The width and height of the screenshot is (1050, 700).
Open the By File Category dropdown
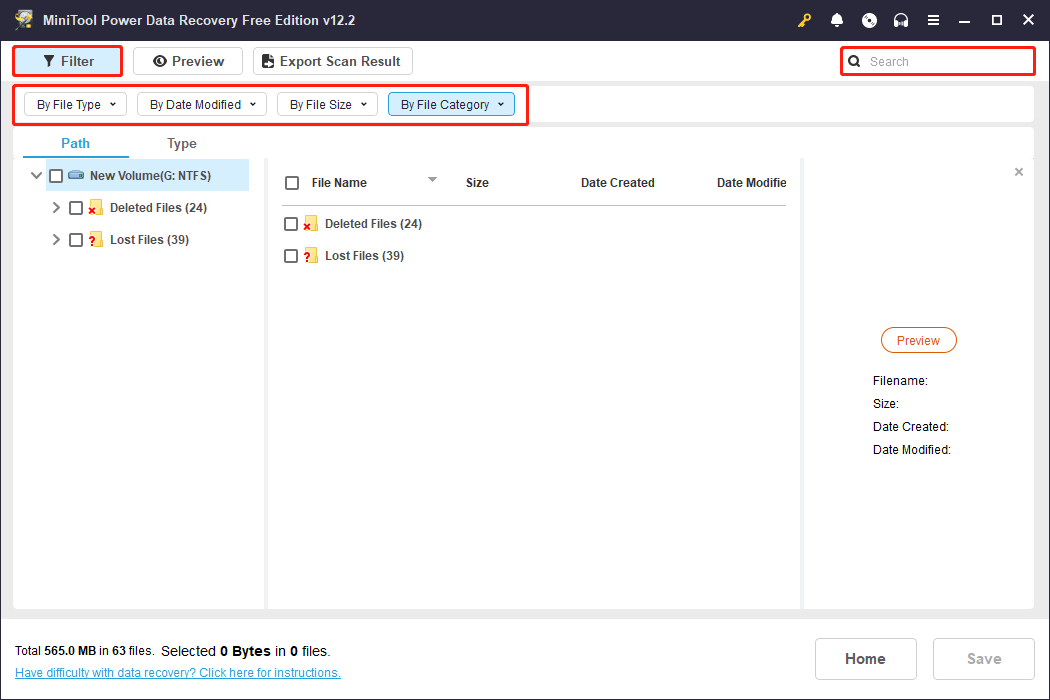pos(451,104)
